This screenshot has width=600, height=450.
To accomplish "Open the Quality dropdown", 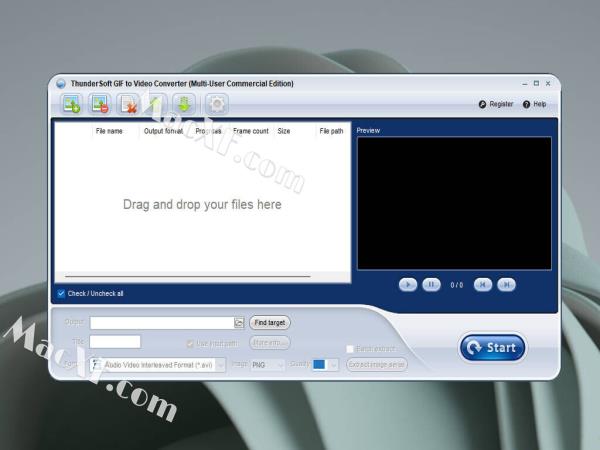I will click(333, 365).
